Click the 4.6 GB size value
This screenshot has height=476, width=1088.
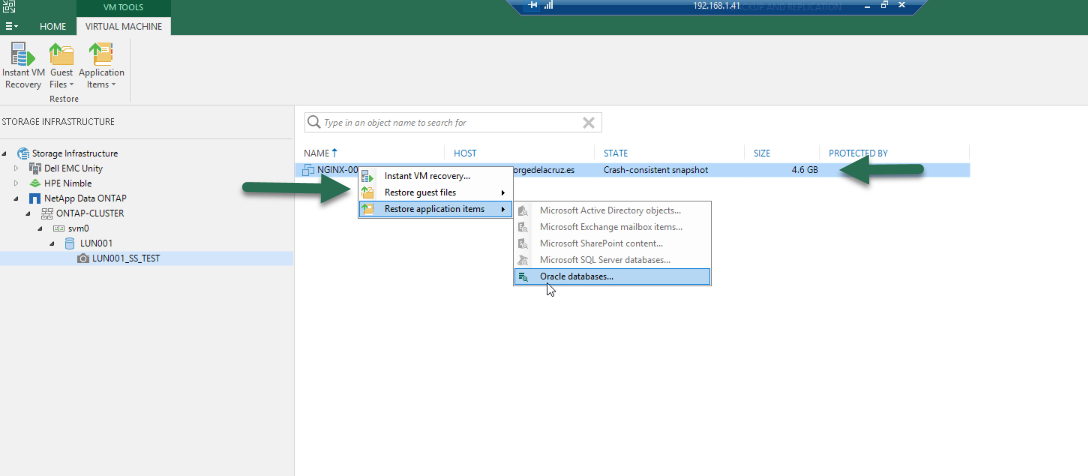pos(804,170)
